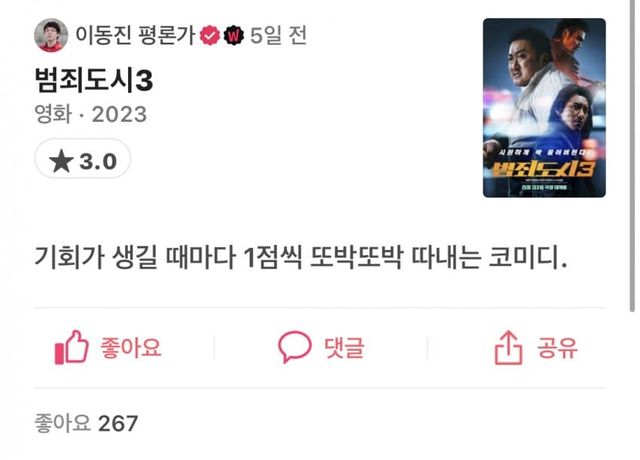This screenshot has width=640, height=460.
Task: Click the 좋아요 like label
Action: pos(131,347)
